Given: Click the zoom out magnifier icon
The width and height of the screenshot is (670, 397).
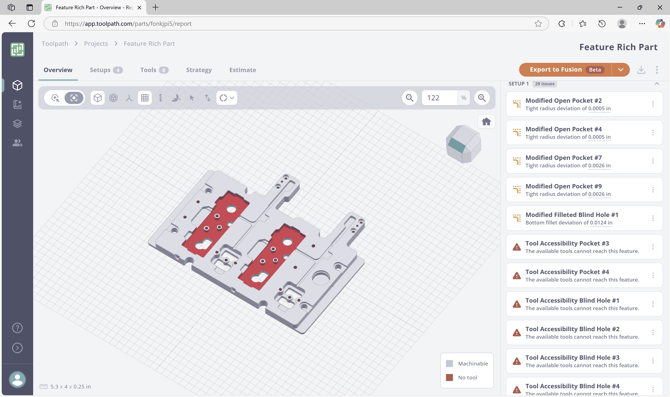Looking at the screenshot, I should (409, 98).
